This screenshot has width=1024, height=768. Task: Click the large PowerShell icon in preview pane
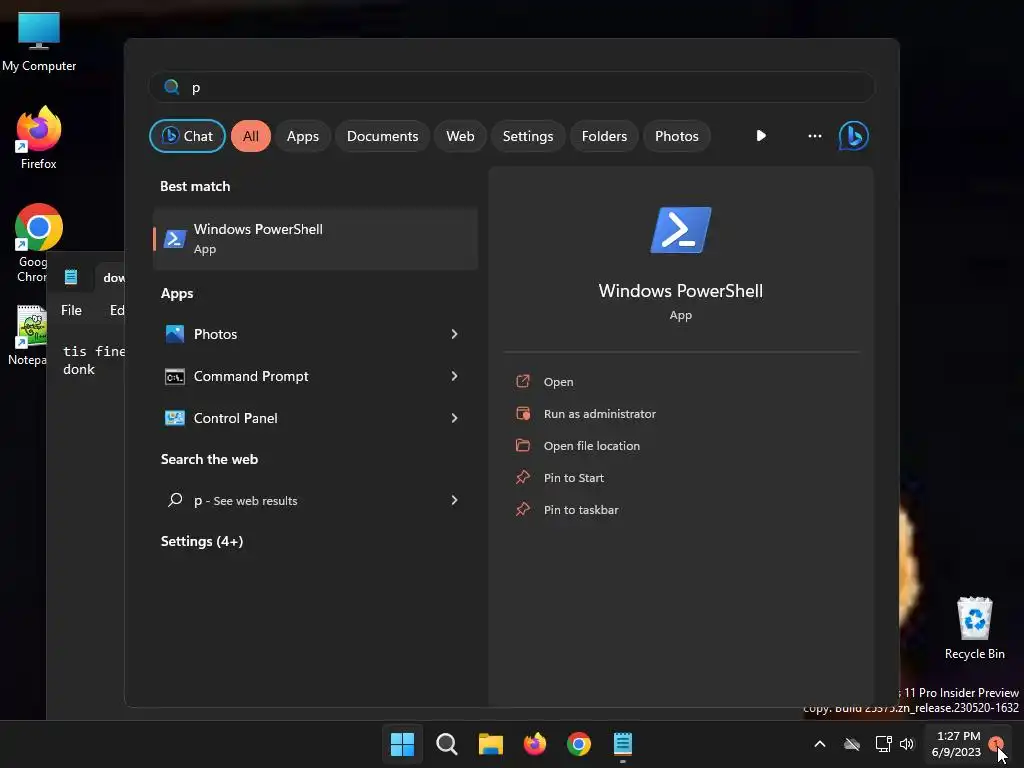tap(680, 230)
